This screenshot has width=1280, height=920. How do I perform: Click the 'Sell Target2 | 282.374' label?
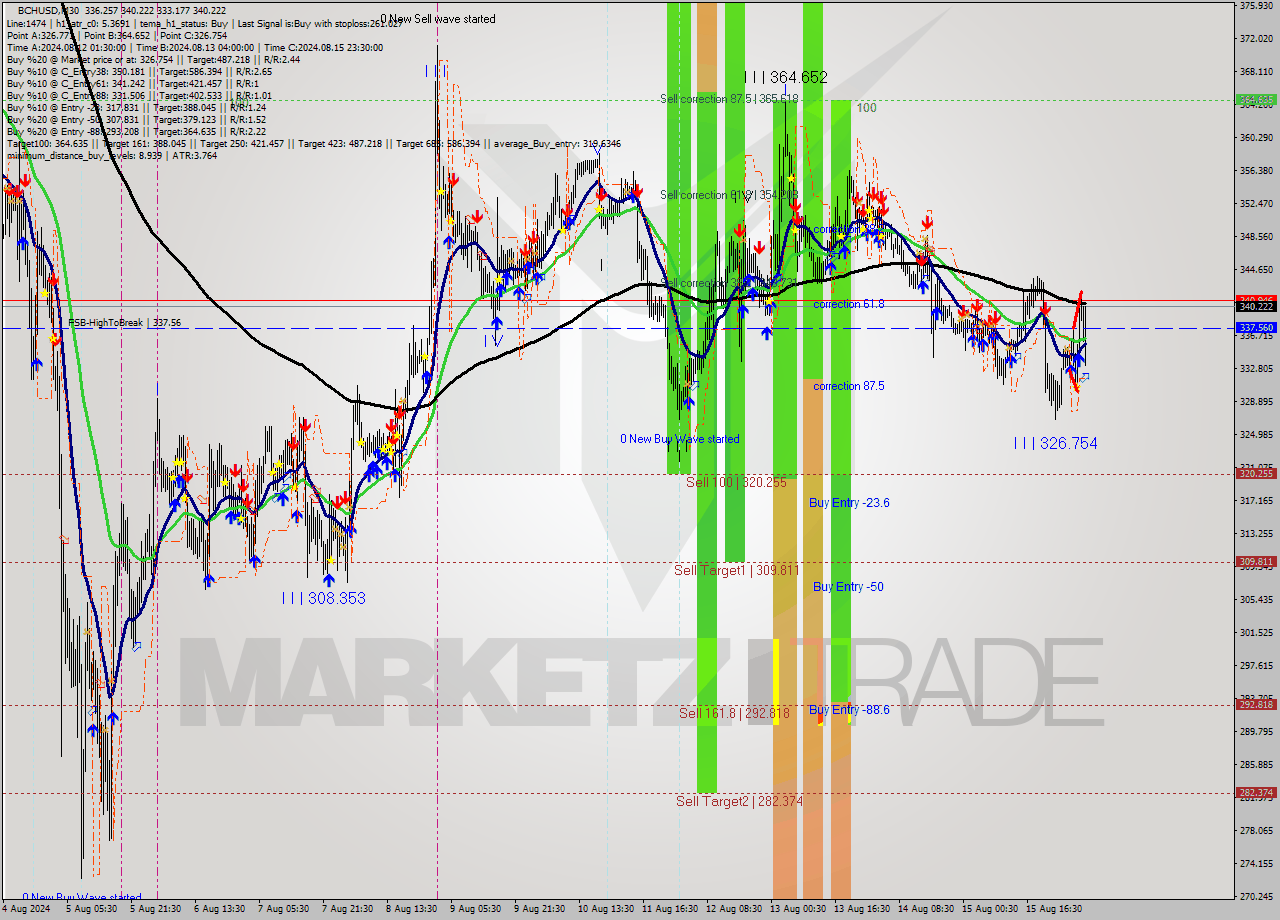[x=739, y=801]
